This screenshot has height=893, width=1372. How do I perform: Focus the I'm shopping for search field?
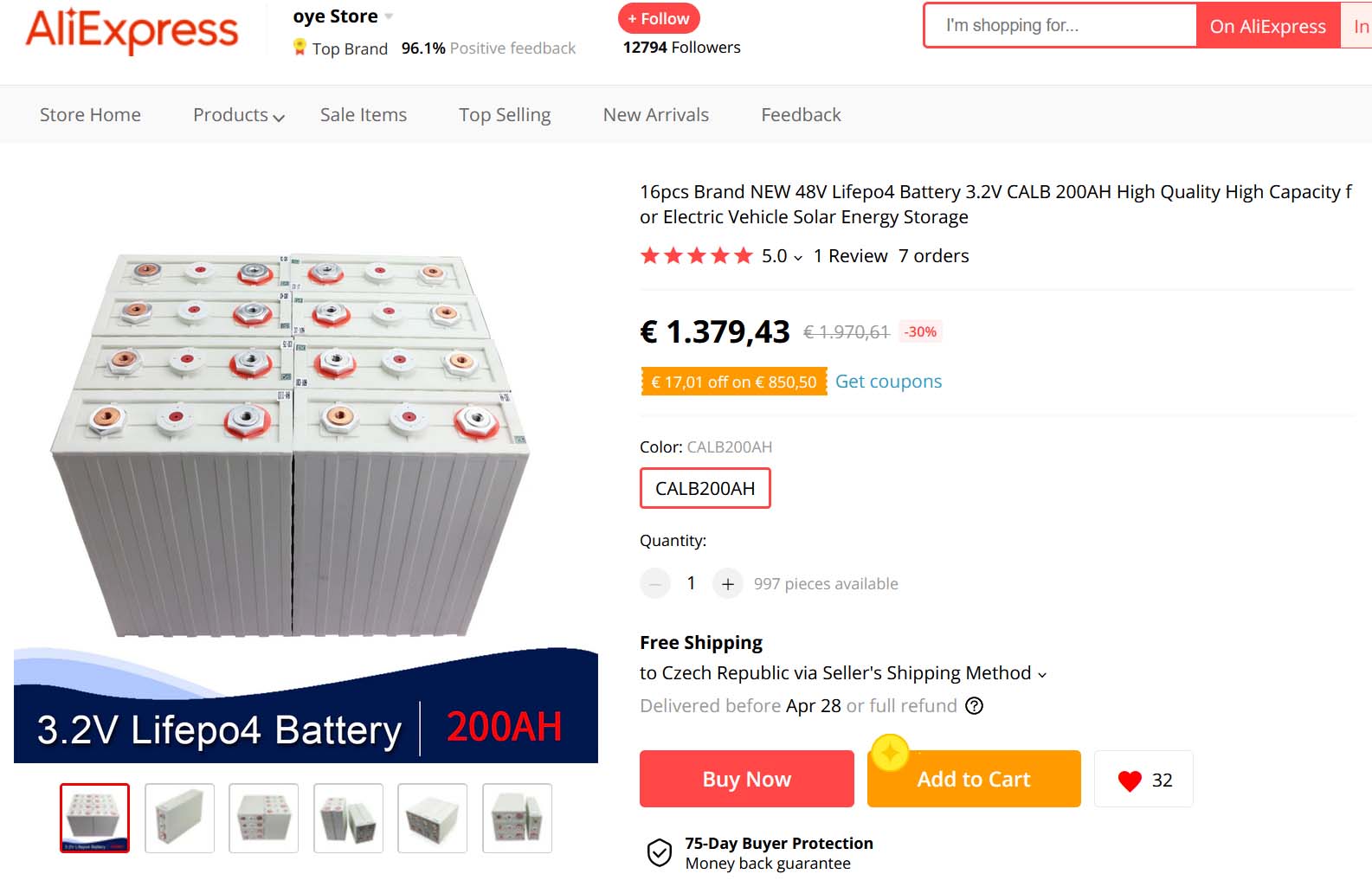coord(1060,26)
